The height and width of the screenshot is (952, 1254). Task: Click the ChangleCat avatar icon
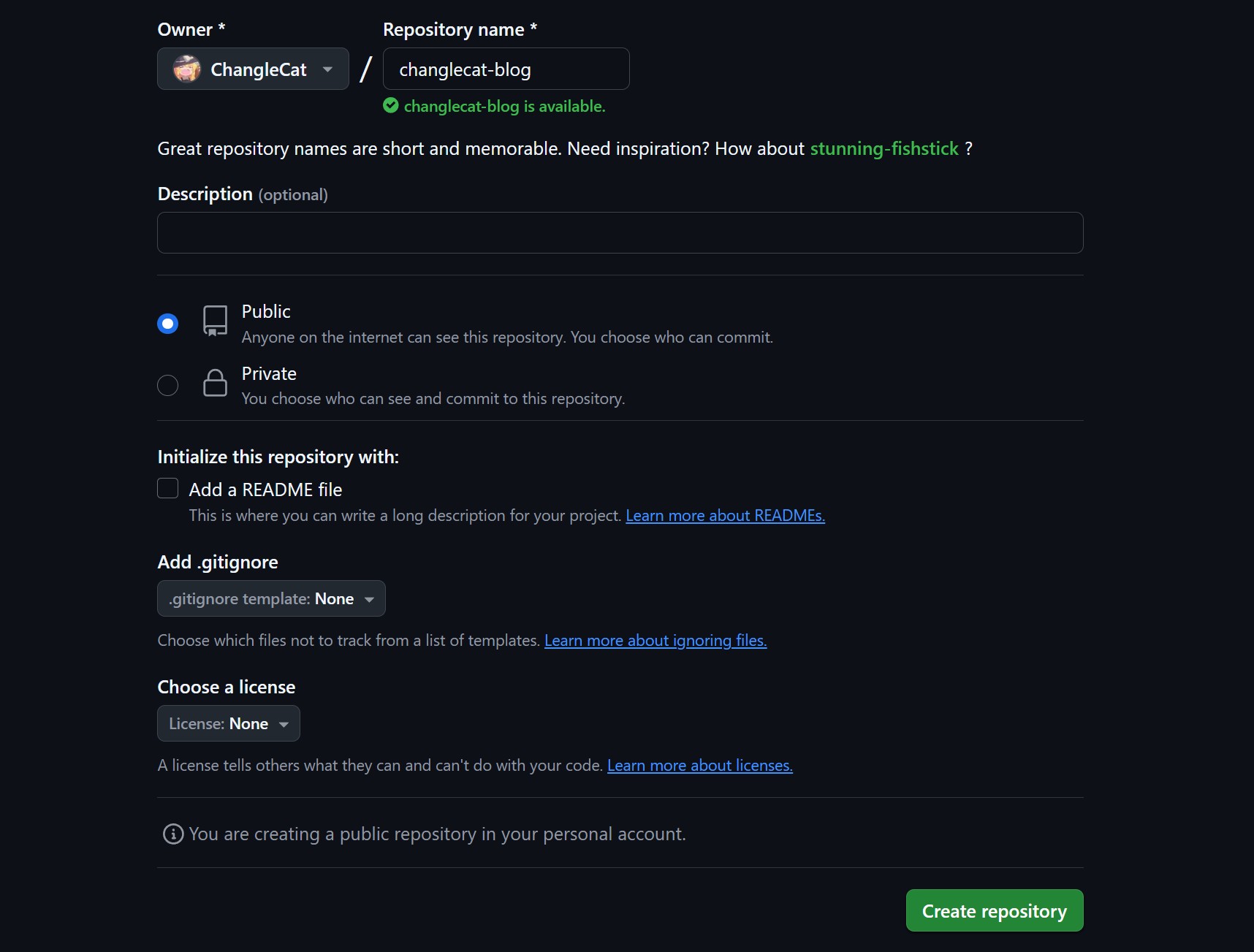(x=186, y=69)
